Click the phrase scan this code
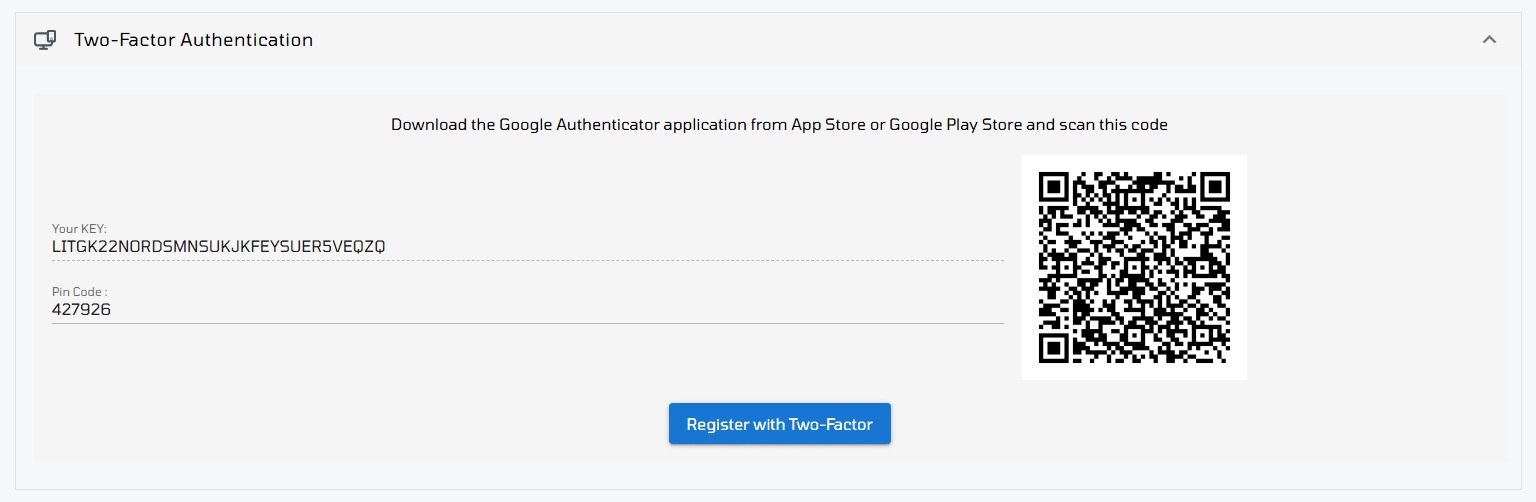This screenshot has height=502, width=1536. (x=1112, y=125)
